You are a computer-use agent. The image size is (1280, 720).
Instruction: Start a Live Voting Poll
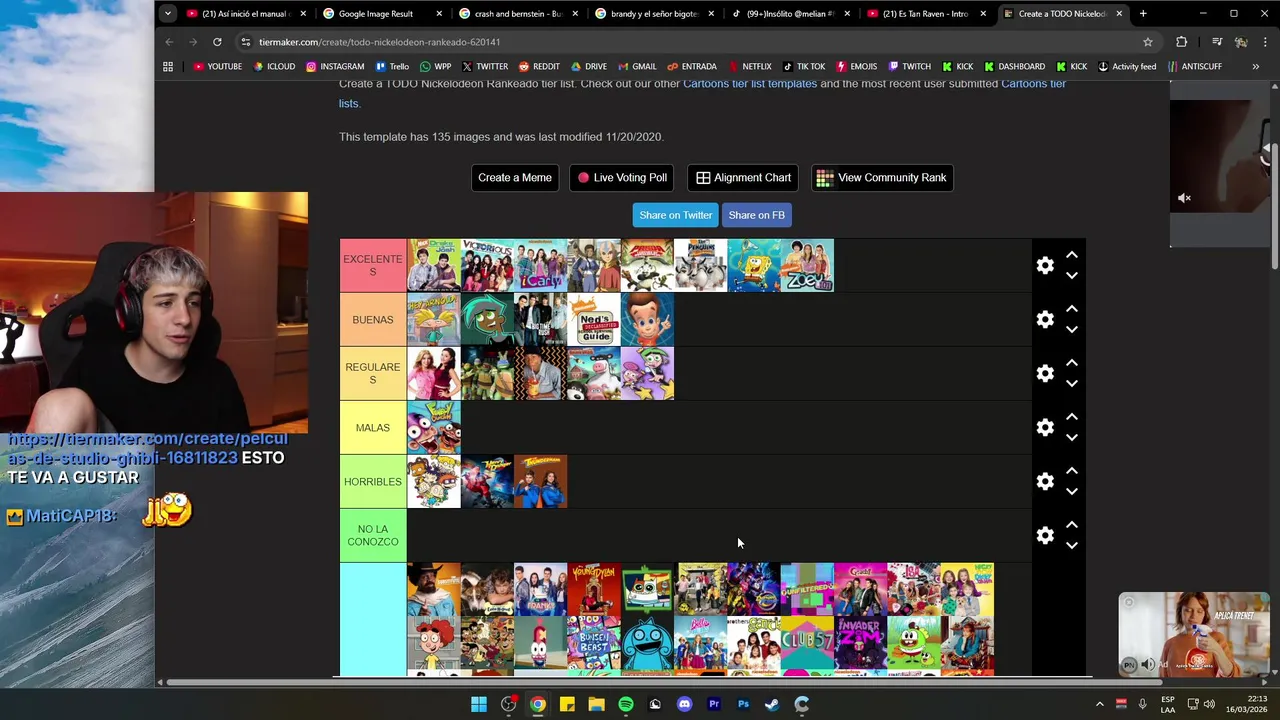[x=622, y=178]
